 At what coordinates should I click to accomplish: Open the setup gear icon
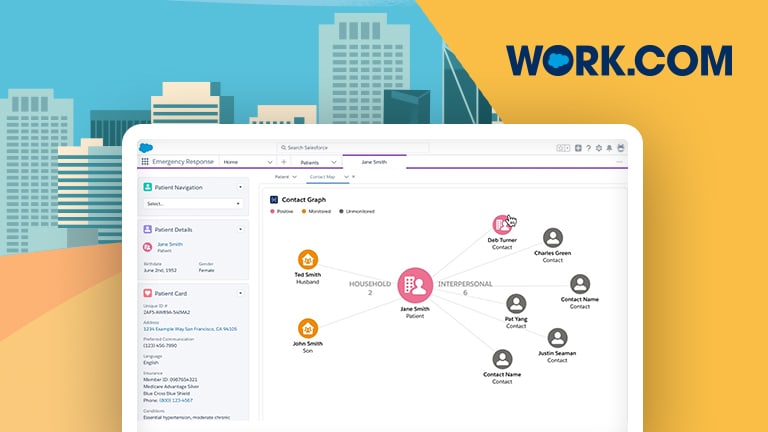point(598,148)
